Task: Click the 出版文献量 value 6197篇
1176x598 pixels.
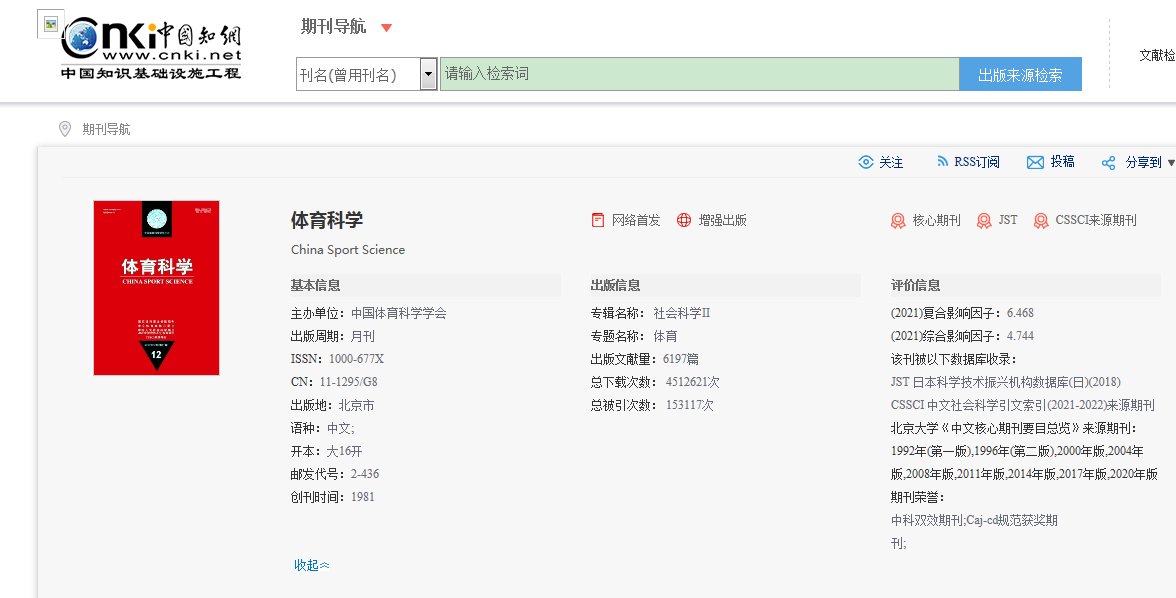Action: tap(681, 359)
